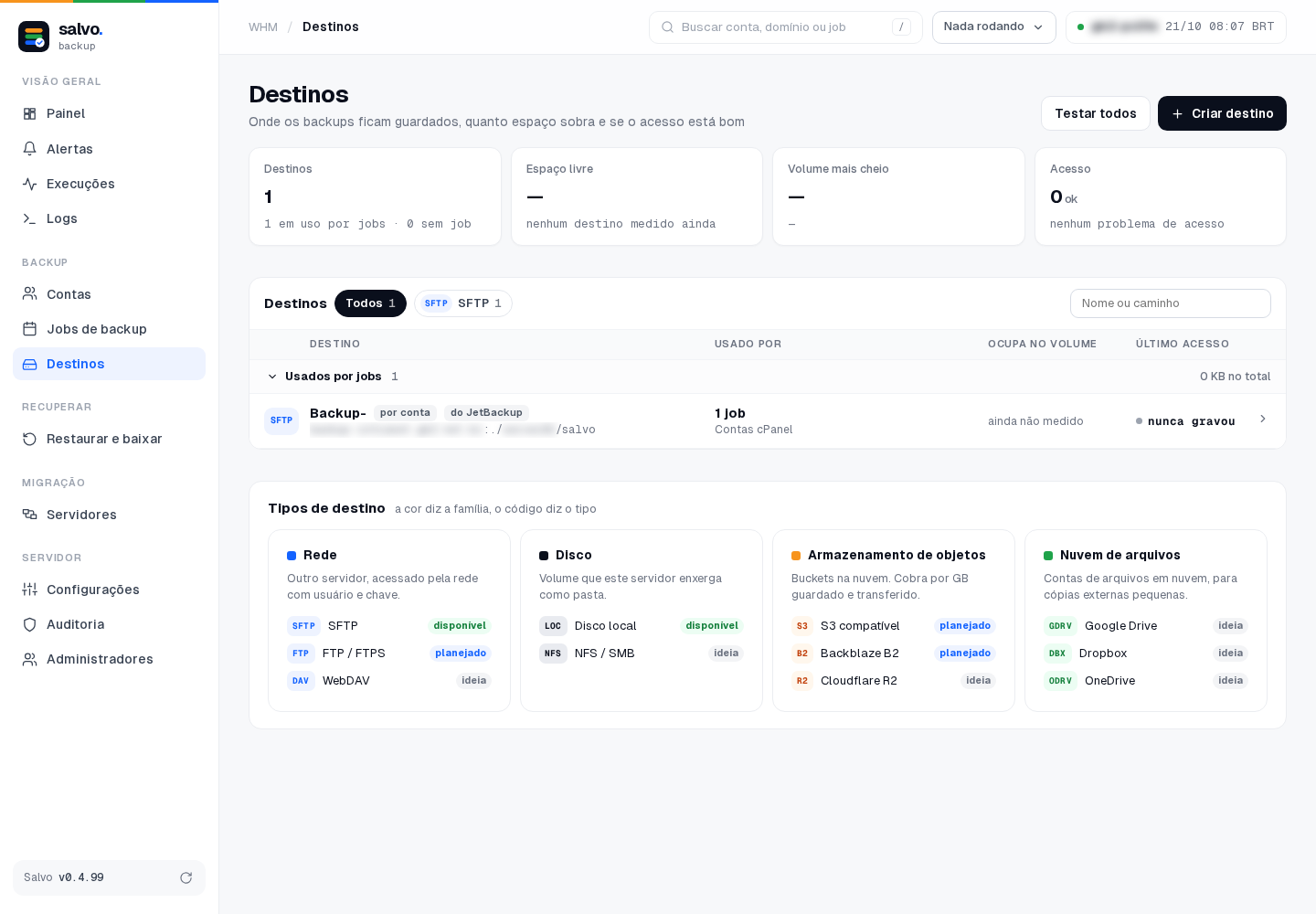Go to Execuções in sidebar
Viewport: 1316px width, 914px height.
109,184
